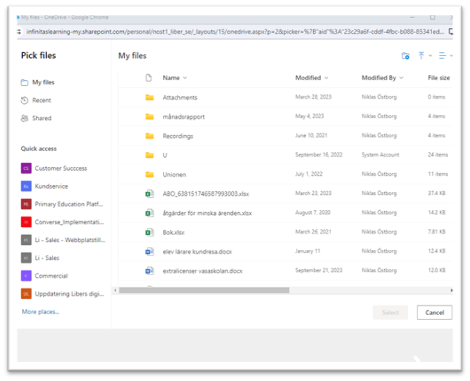Open Shared in the sidebar
The width and height of the screenshot is (470, 381).
36,118
